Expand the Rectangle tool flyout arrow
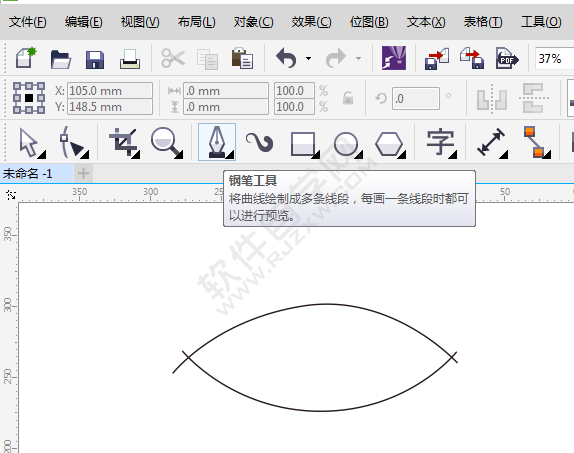Image resolution: width=574 pixels, height=453 pixels. tap(316, 155)
